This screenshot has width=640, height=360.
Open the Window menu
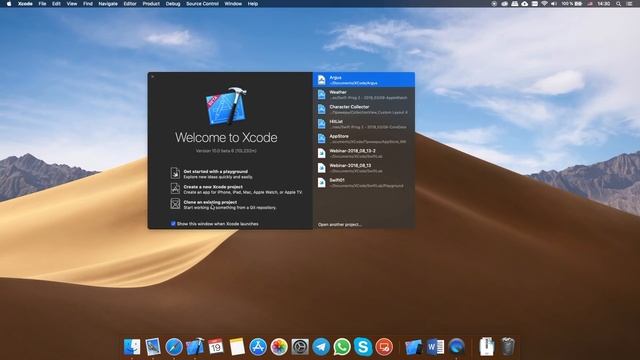tap(233, 4)
